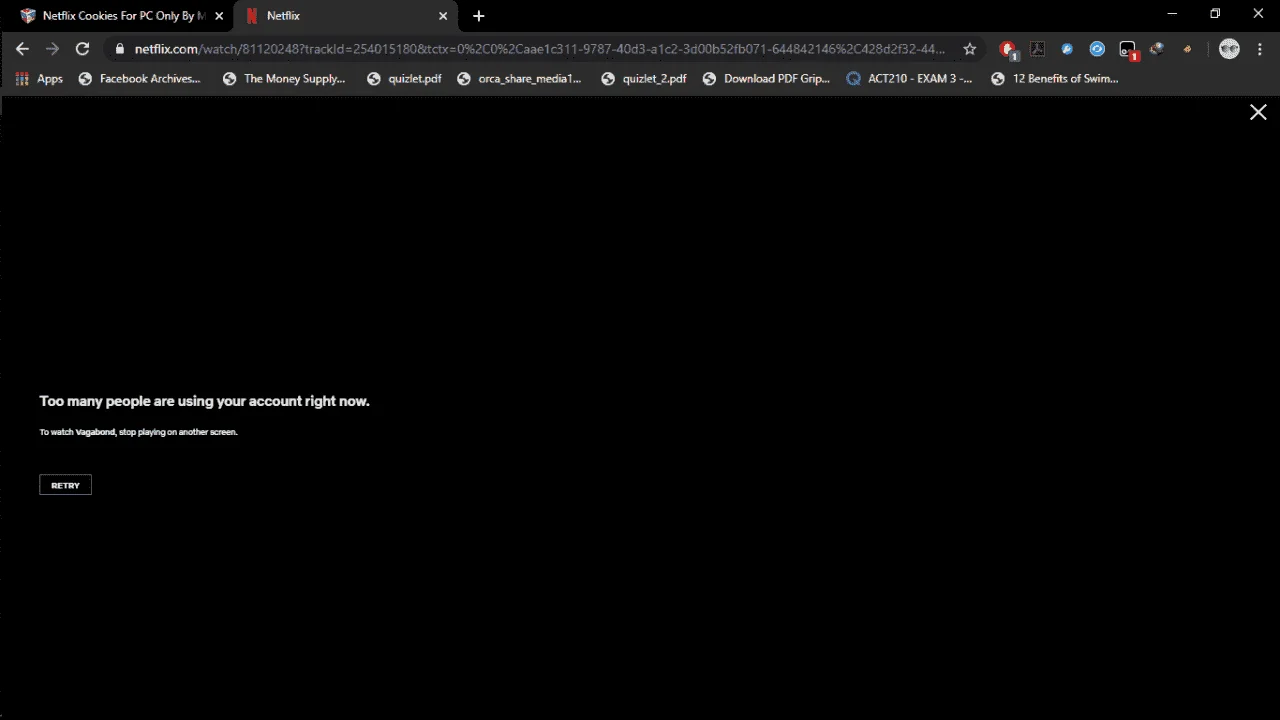Open the Adobe Acrobat PDF extension
This screenshot has width=1280, height=720.
1037,48
